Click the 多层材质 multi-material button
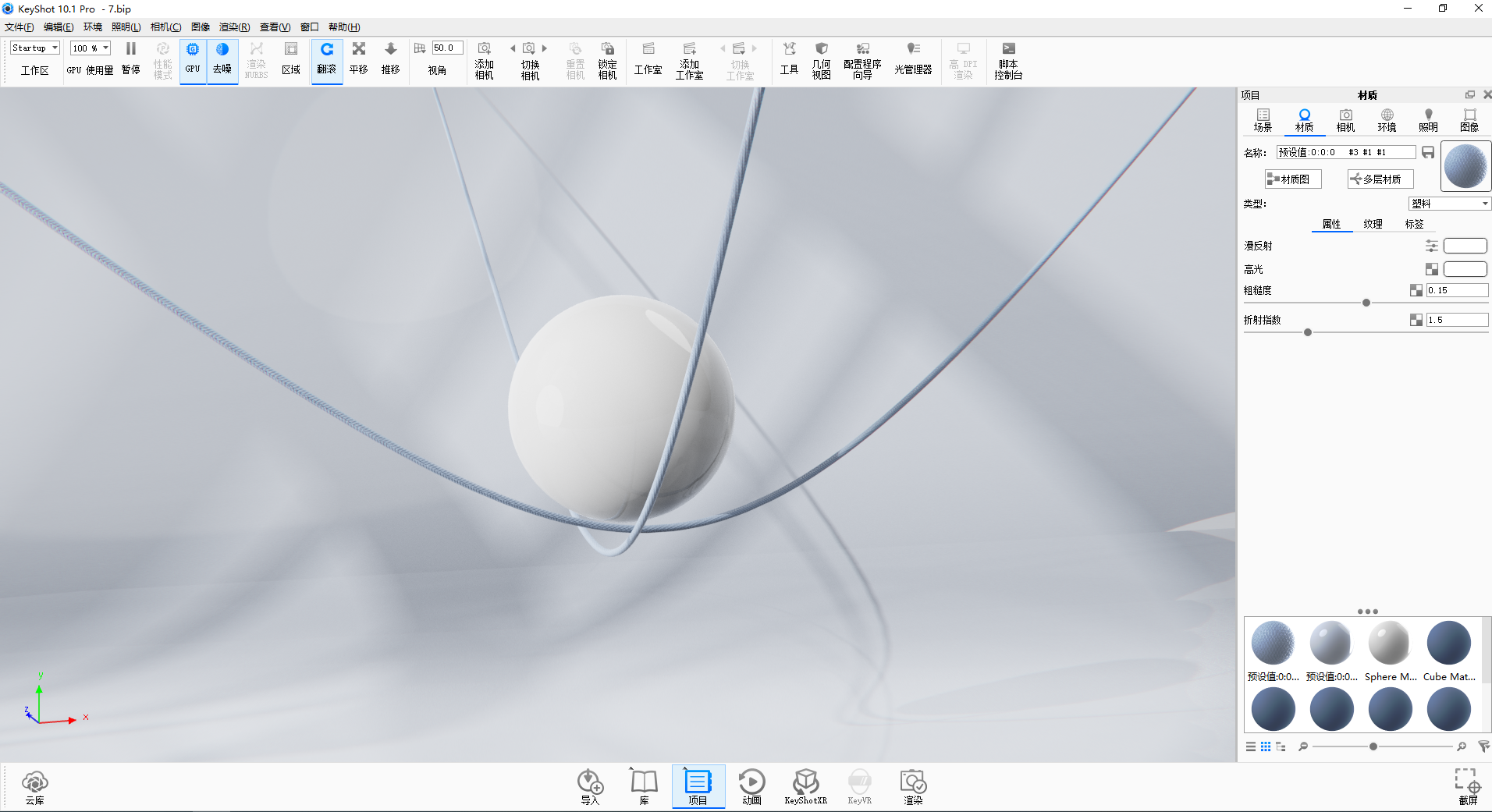 click(x=1380, y=179)
